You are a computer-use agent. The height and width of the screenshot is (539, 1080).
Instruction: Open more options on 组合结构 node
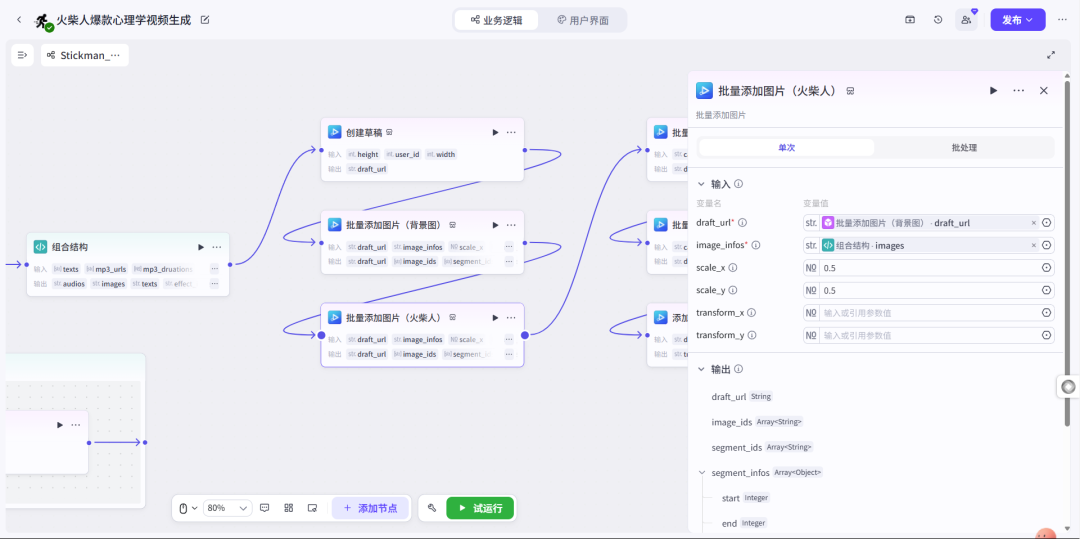(x=217, y=246)
